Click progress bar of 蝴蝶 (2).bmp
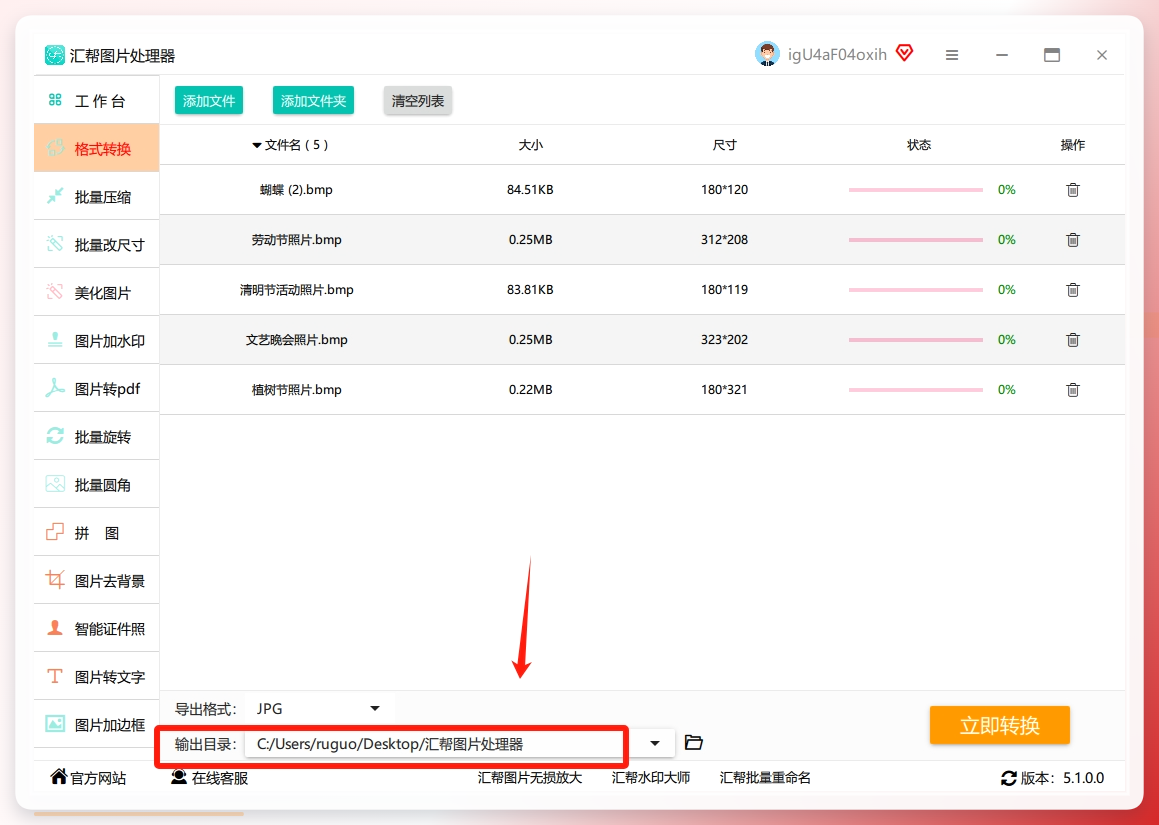Screen dimensions: 1159x825 pos(916,190)
